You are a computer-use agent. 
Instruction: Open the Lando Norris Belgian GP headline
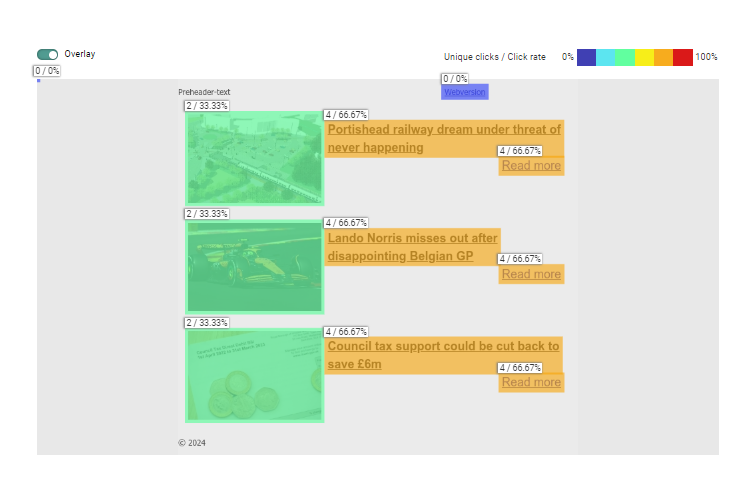412,247
